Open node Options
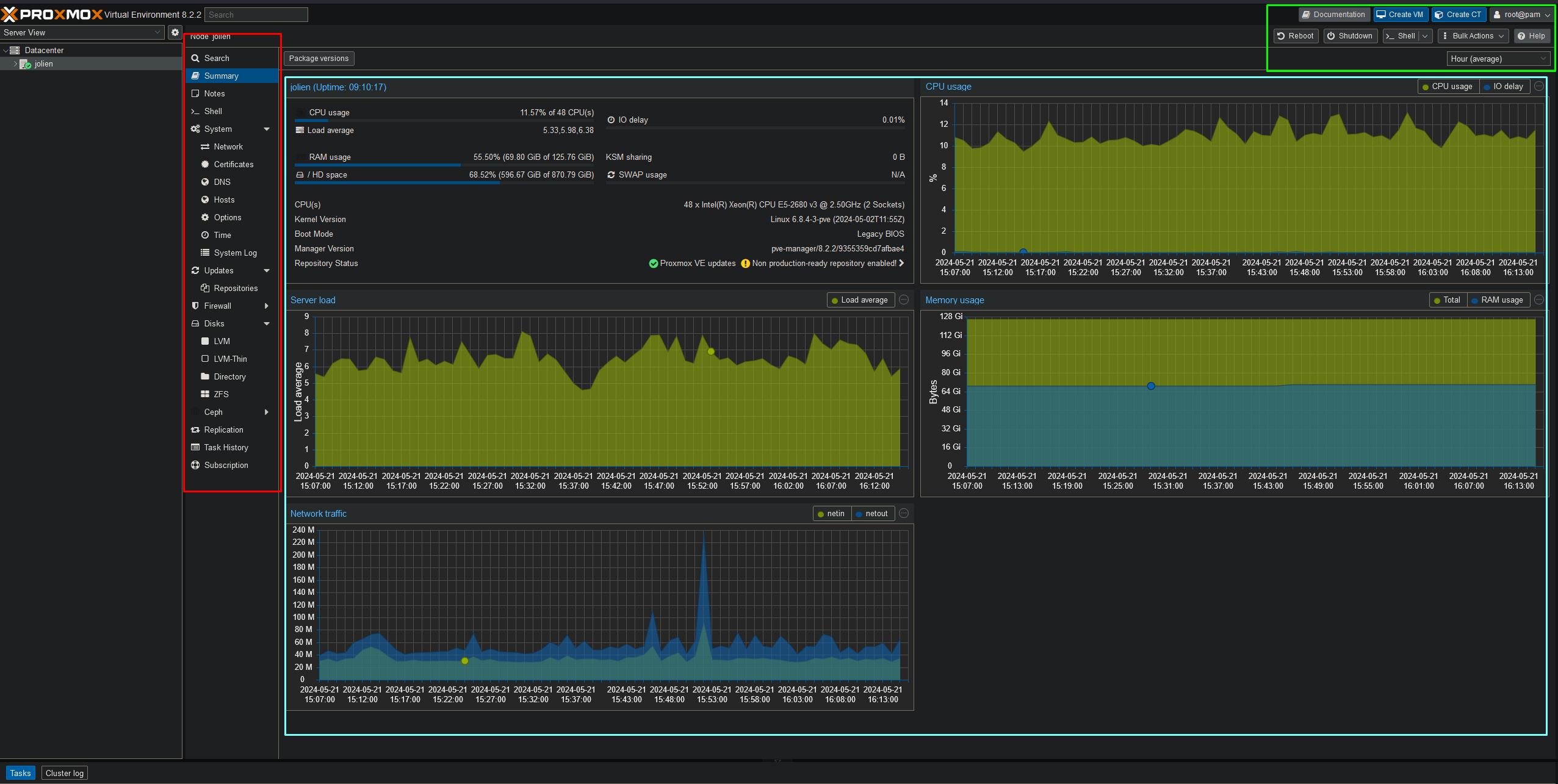The height and width of the screenshot is (784, 1558). pyautogui.click(x=232, y=217)
